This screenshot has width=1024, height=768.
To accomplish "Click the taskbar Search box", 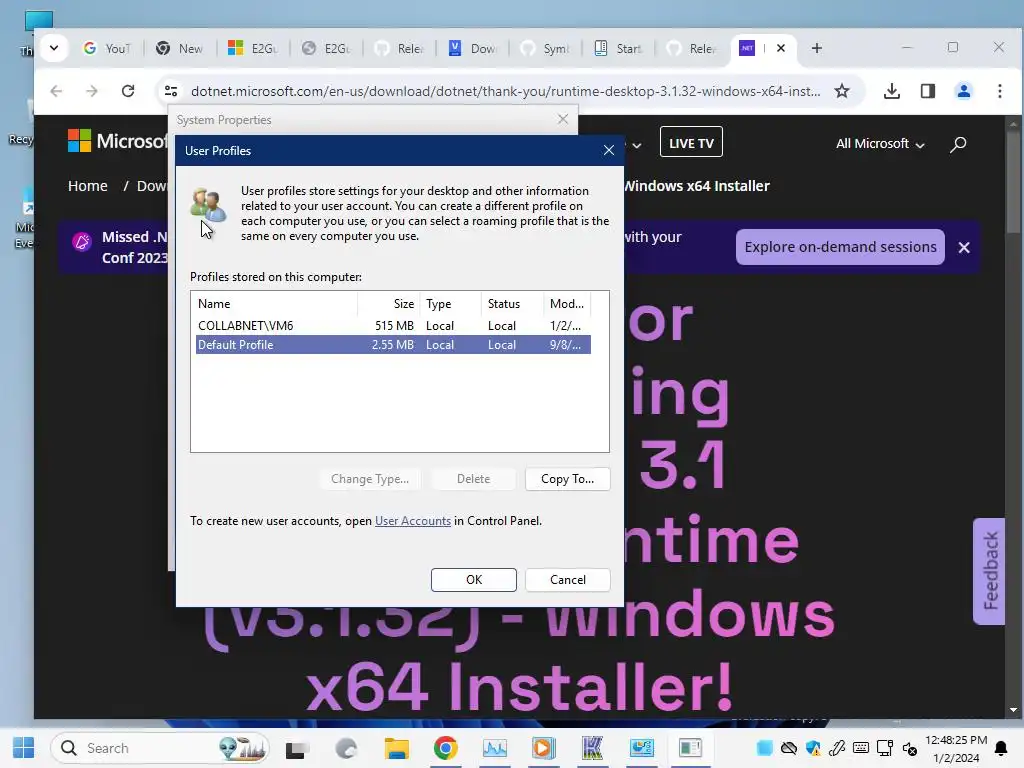I will tap(160, 748).
